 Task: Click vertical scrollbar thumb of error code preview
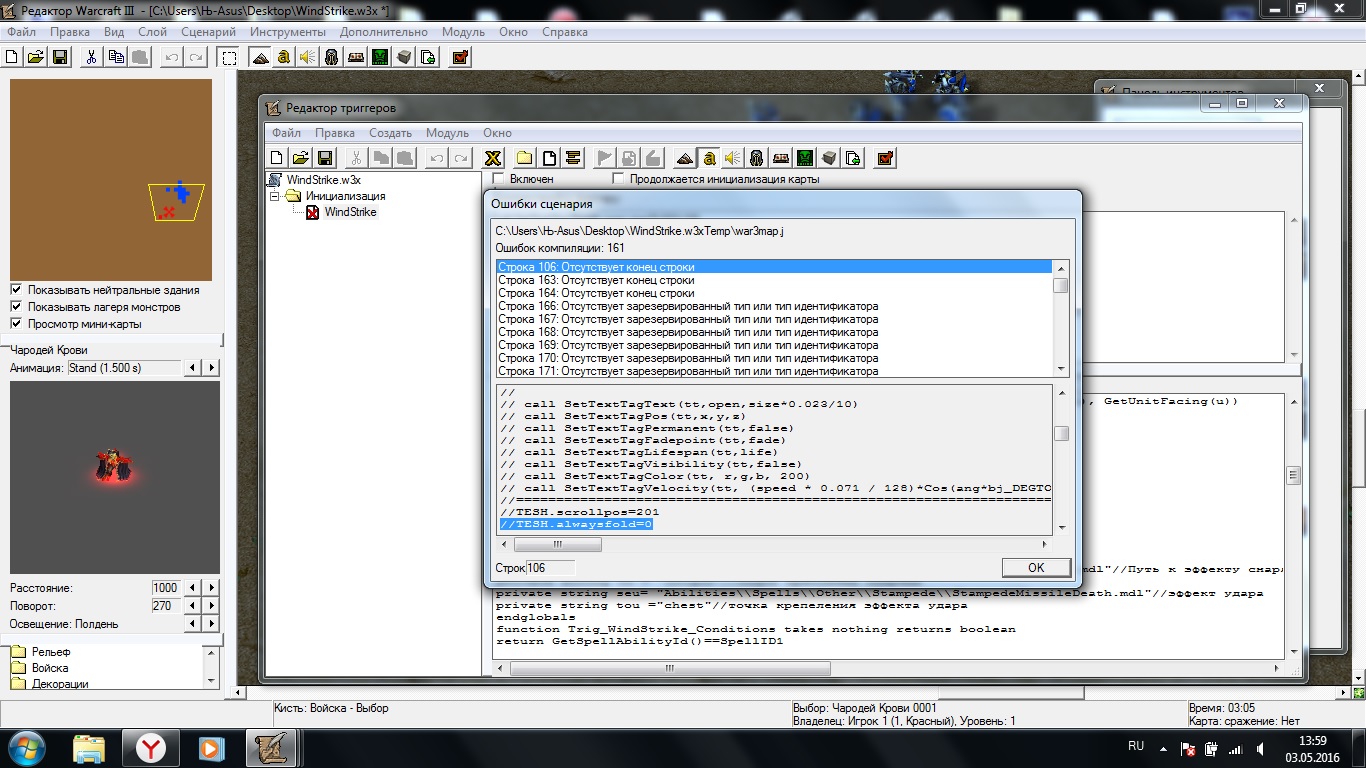pyautogui.click(x=1061, y=434)
